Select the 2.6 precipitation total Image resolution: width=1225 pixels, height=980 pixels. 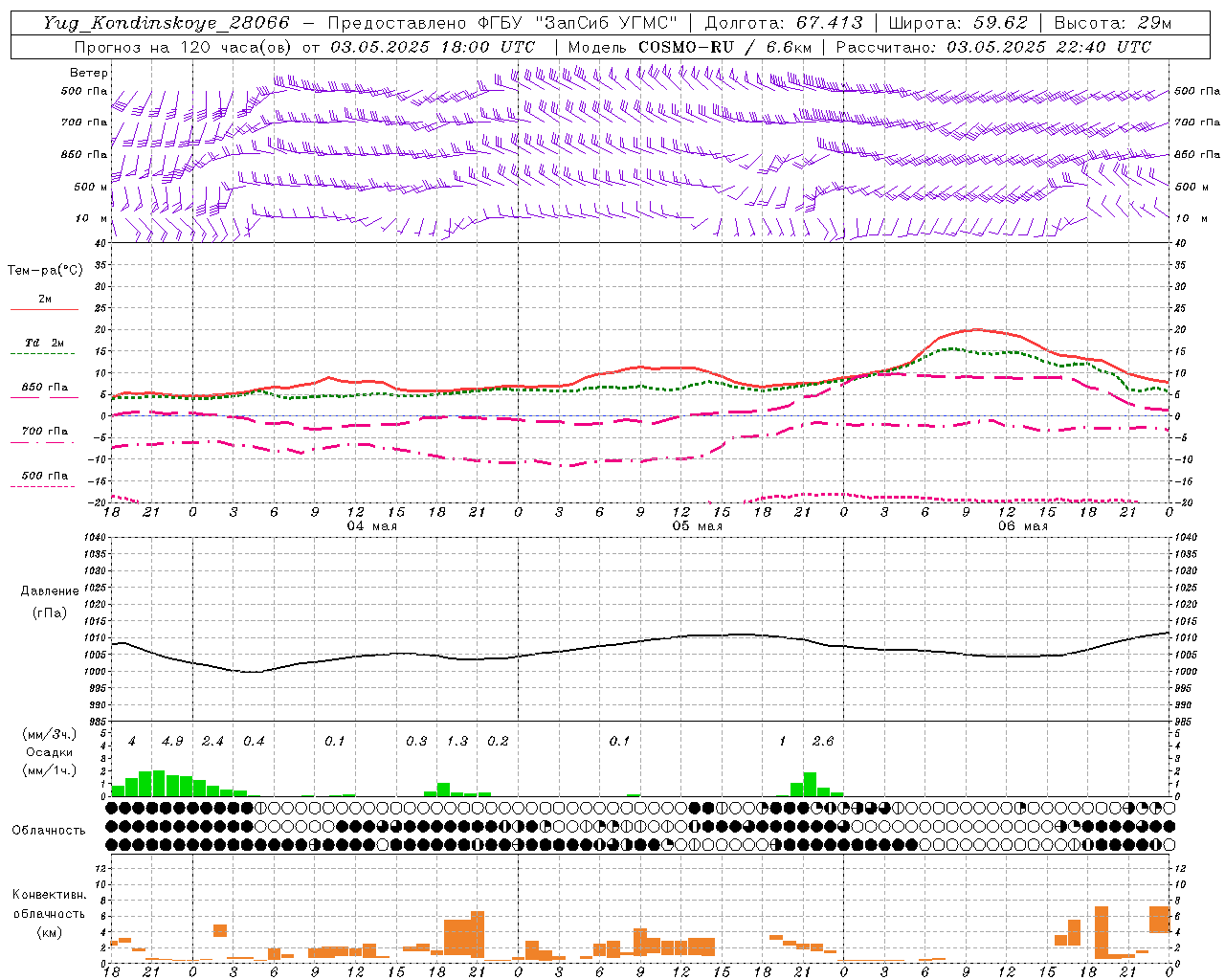coord(823,742)
